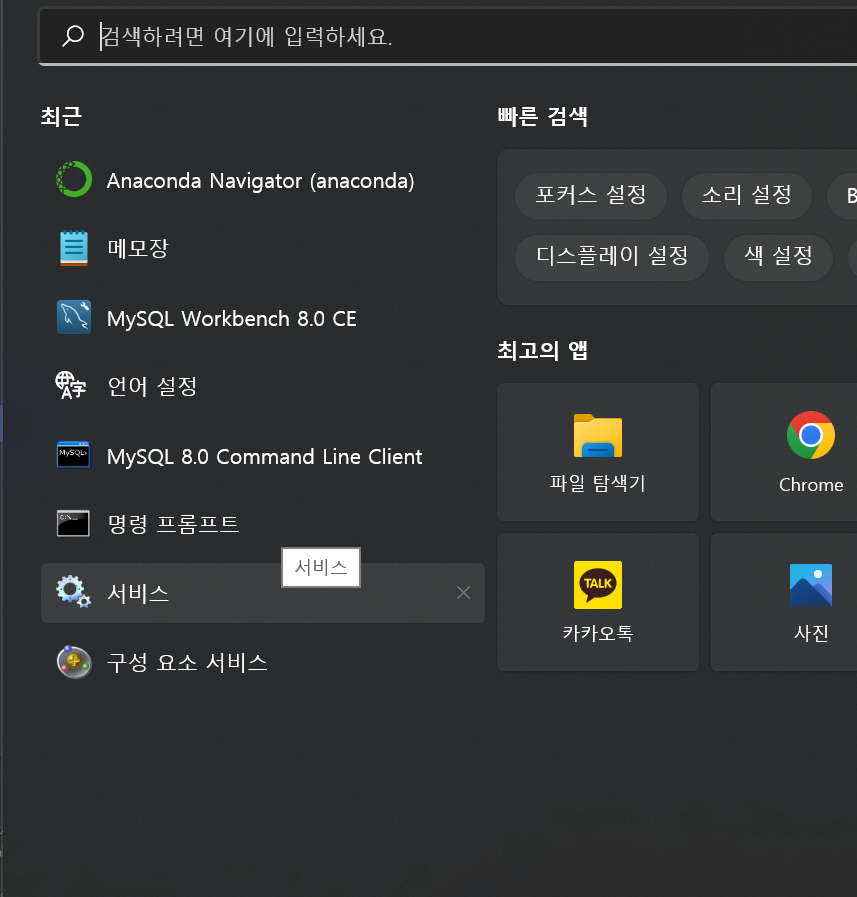Click the search magnifier icon
857x897 pixels.
tap(73, 36)
